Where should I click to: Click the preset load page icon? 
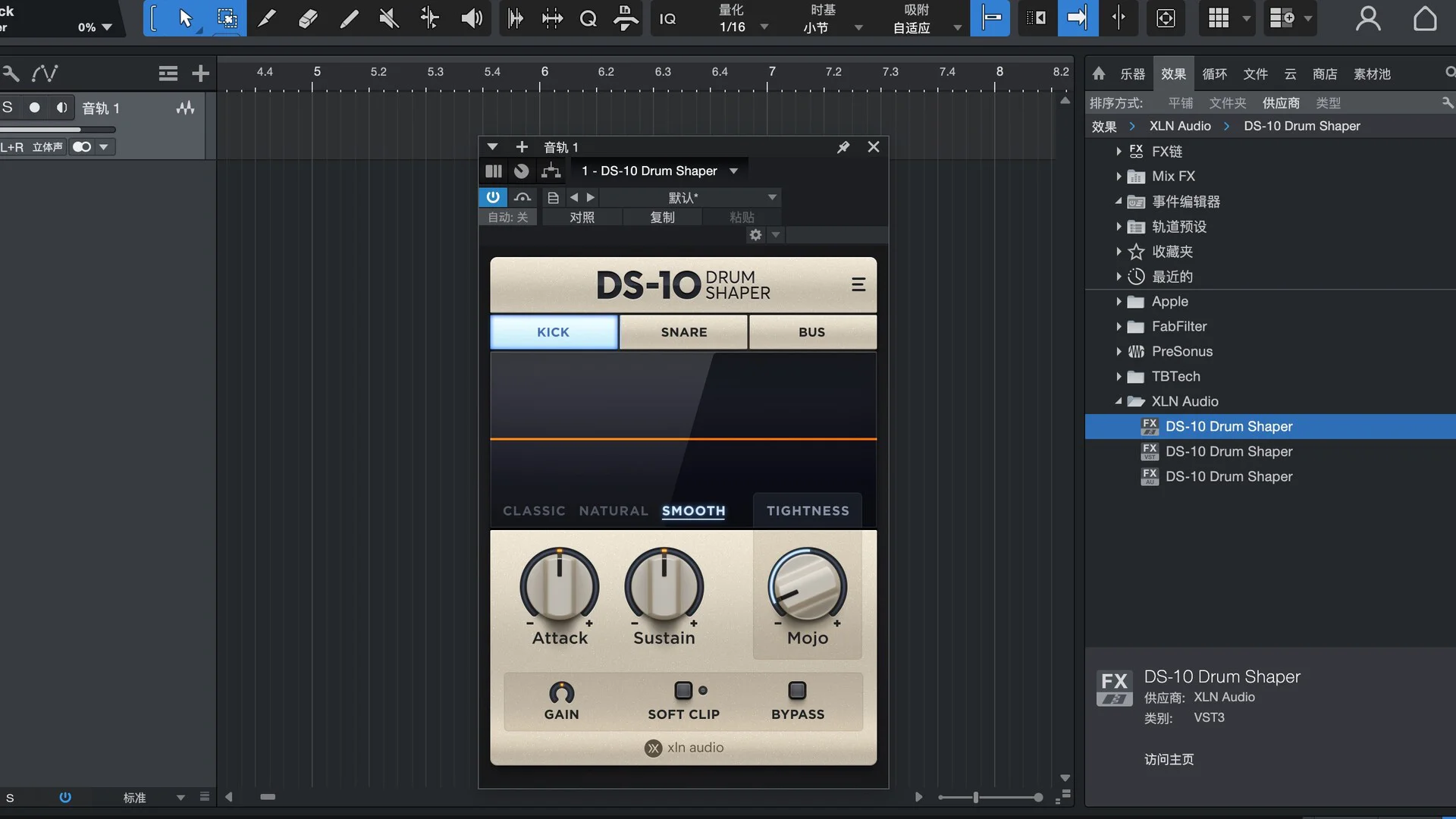coord(553,198)
